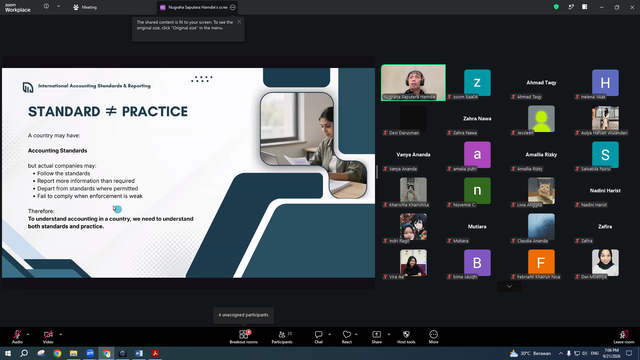Image resolution: width=640 pixels, height=360 pixels.
Task: Toggle the view layout icon in title bar
Action: [584, 7]
